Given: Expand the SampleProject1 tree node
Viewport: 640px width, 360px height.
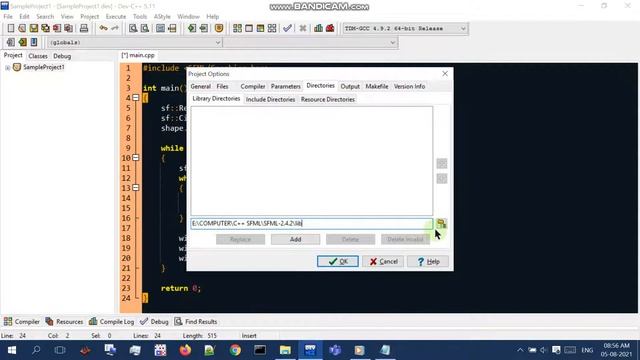Looking at the screenshot, I should (7, 67).
